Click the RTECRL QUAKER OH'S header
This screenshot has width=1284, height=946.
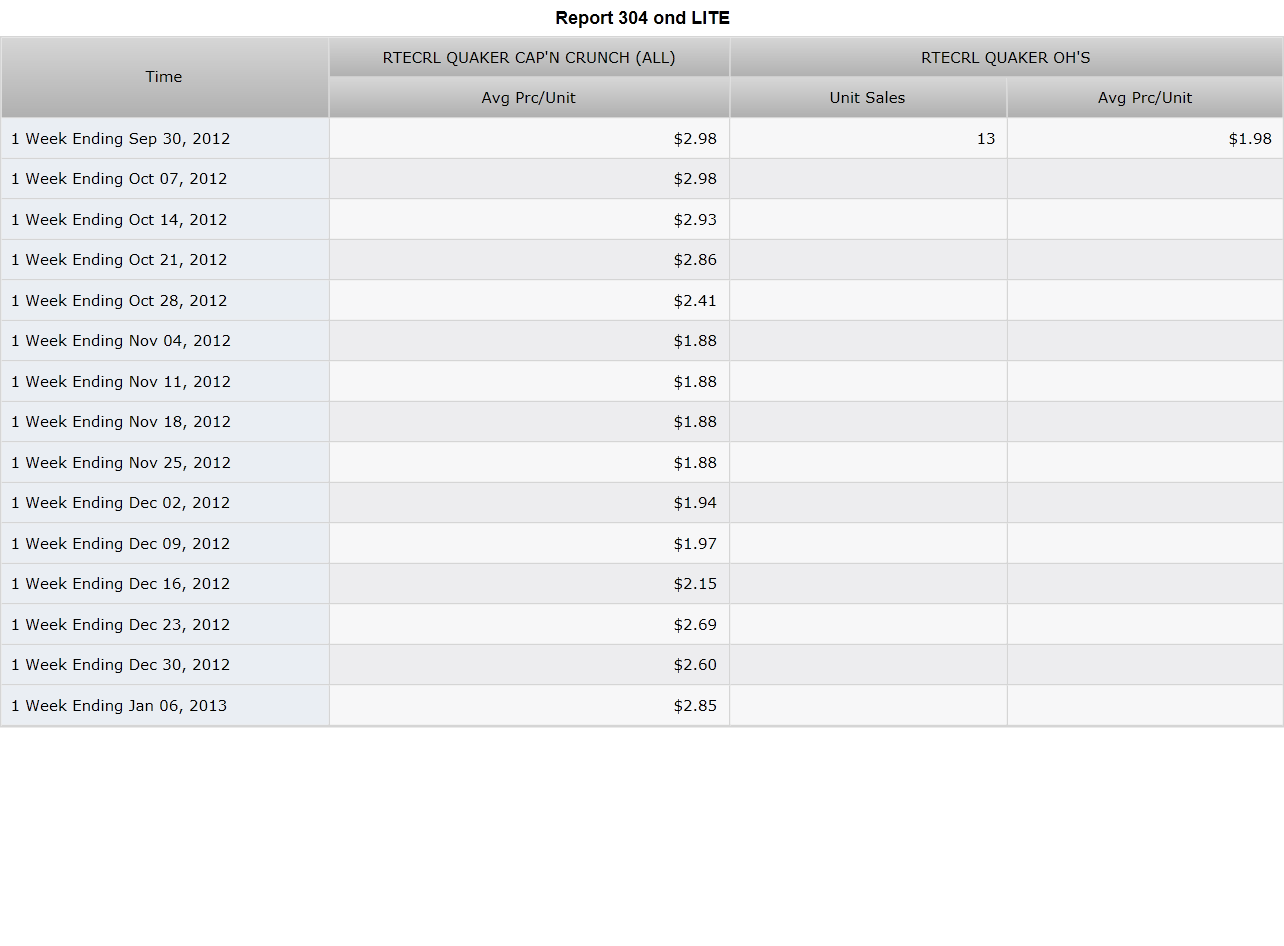point(1006,58)
